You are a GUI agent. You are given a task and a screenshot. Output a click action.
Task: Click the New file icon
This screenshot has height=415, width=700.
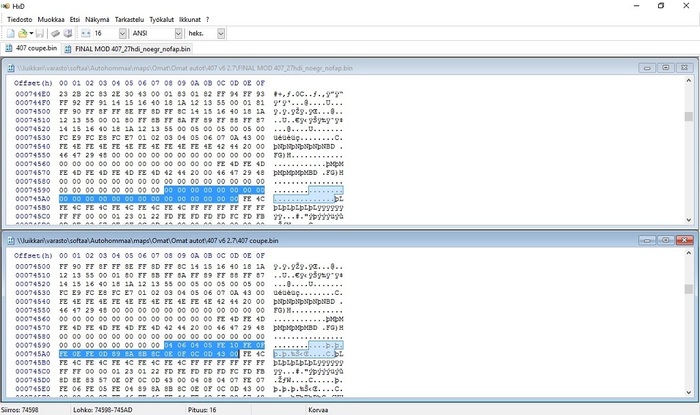click(x=8, y=33)
